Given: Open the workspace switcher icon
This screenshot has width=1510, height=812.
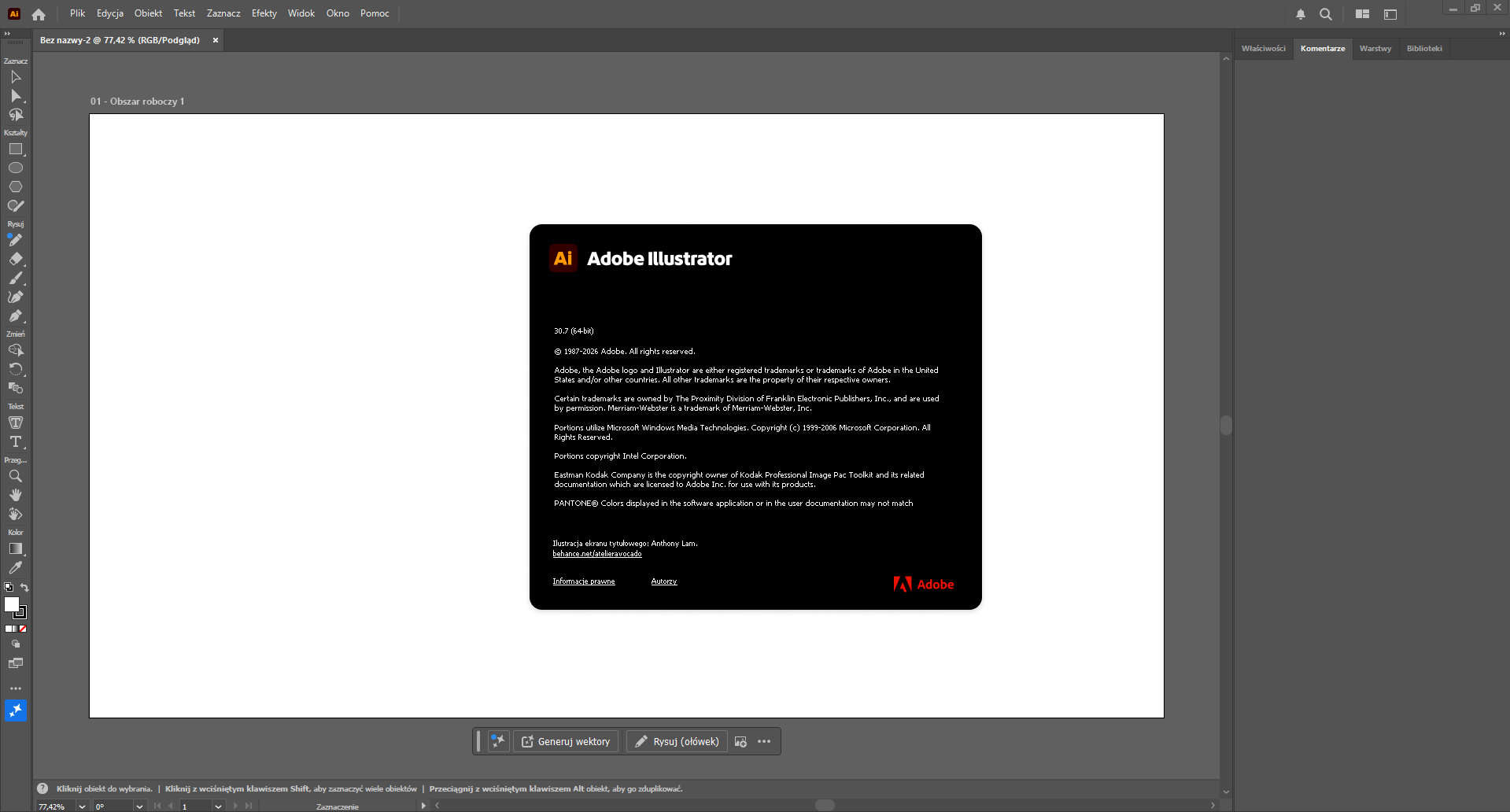Looking at the screenshot, I should (x=1390, y=14).
